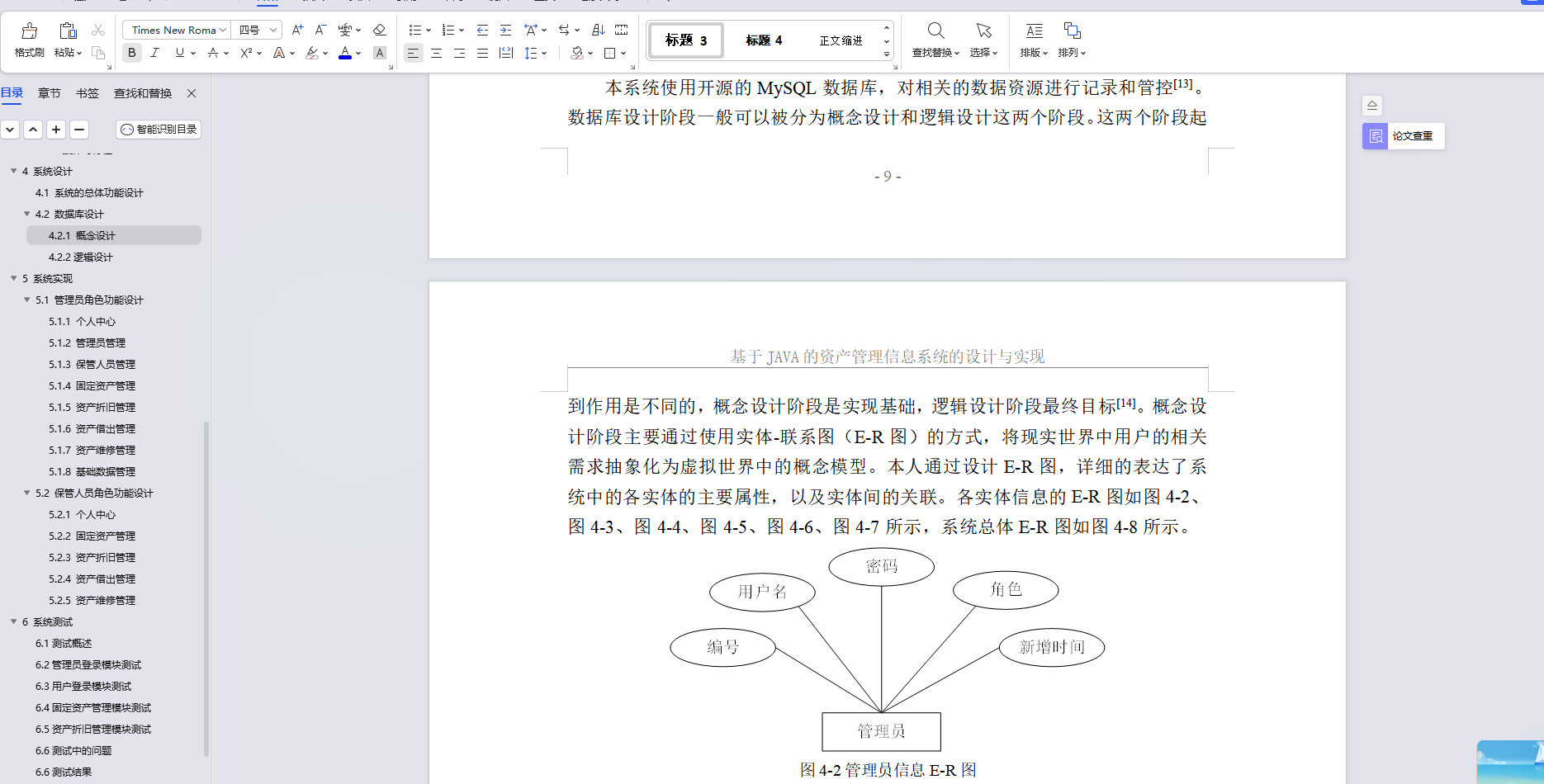The image size is (1544, 784).
Task: Toggle italic formatting
Action: [x=155, y=53]
